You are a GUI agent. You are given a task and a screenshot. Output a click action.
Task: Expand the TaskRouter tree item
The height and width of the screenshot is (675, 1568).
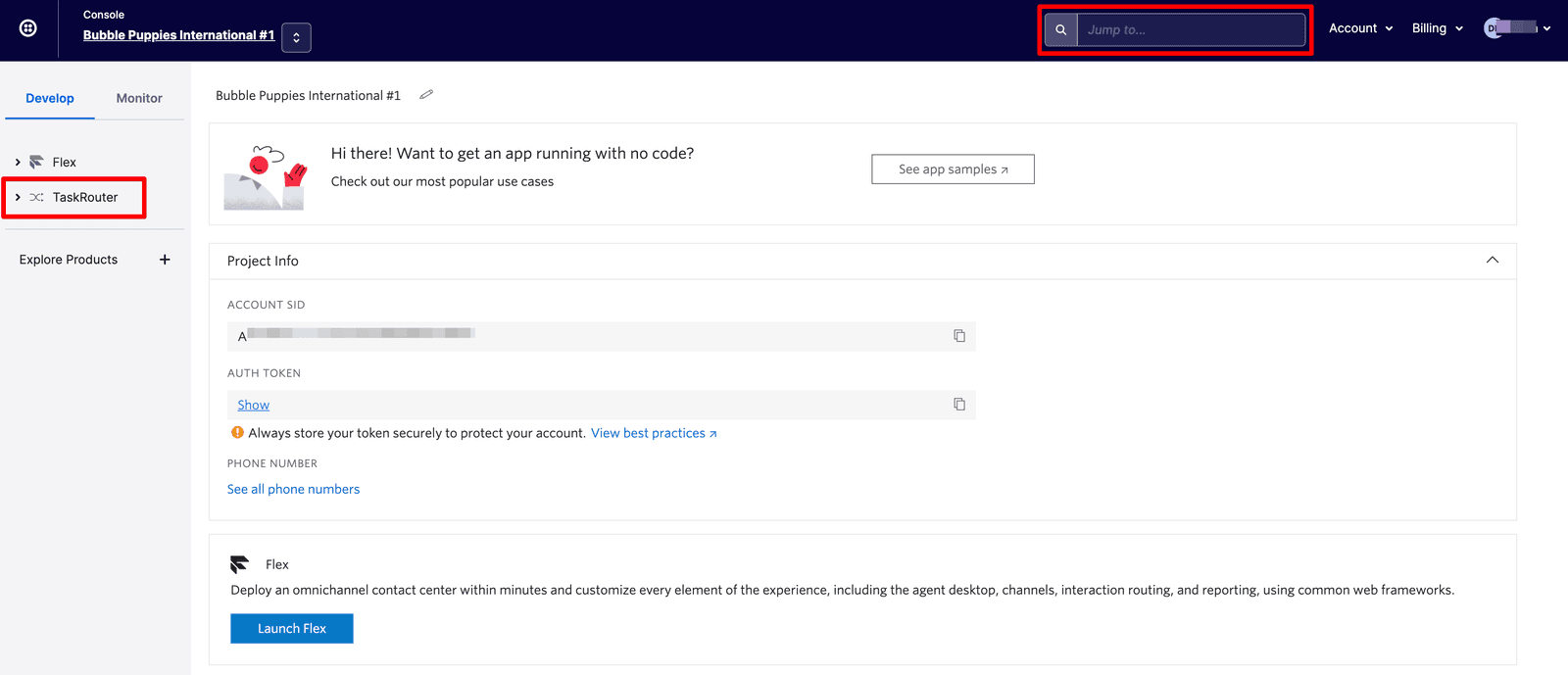click(x=18, y=197)
